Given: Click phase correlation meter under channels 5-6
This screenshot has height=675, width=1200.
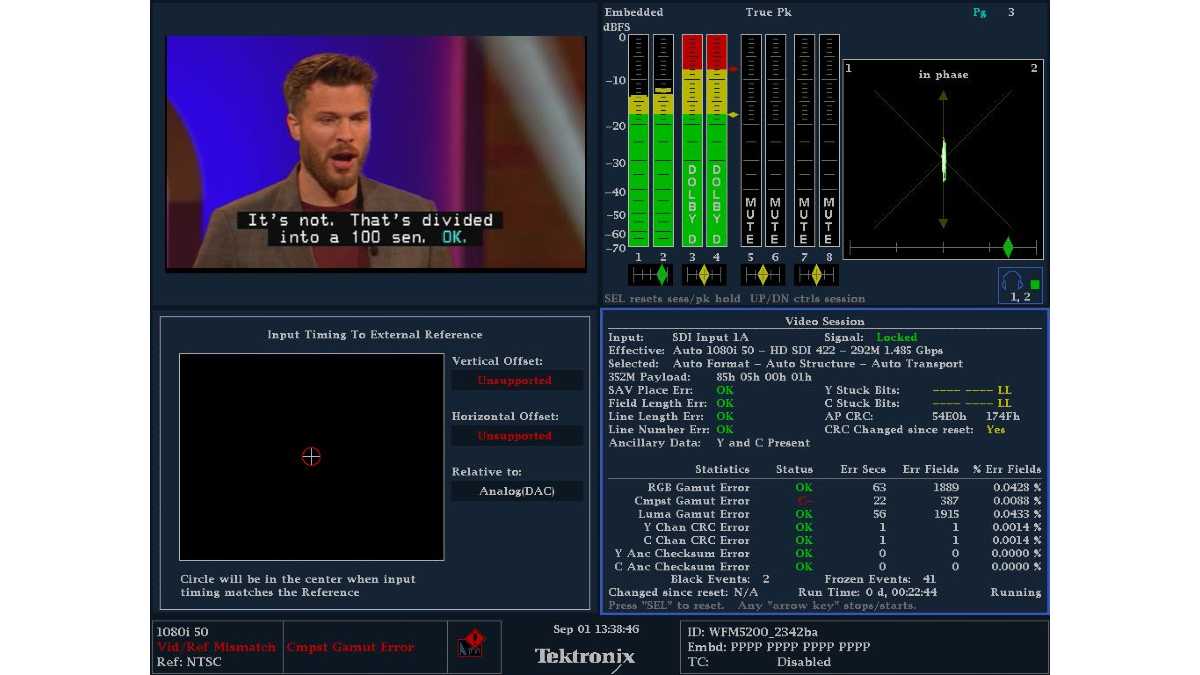Looking at the screenshot, I should click(762, 274).
